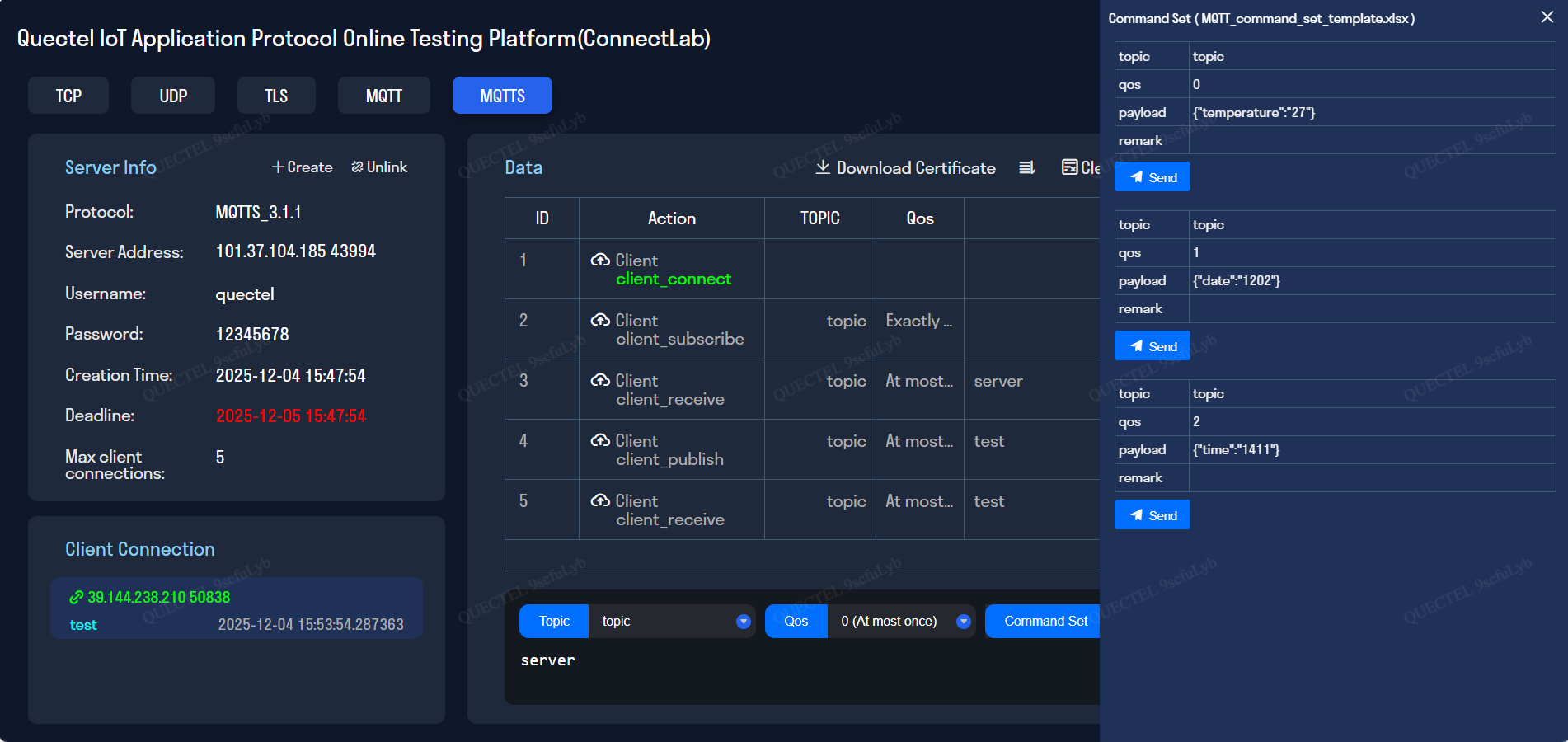Select the test client connection entry
1568x742 pixels.
(x=237, y=610)
